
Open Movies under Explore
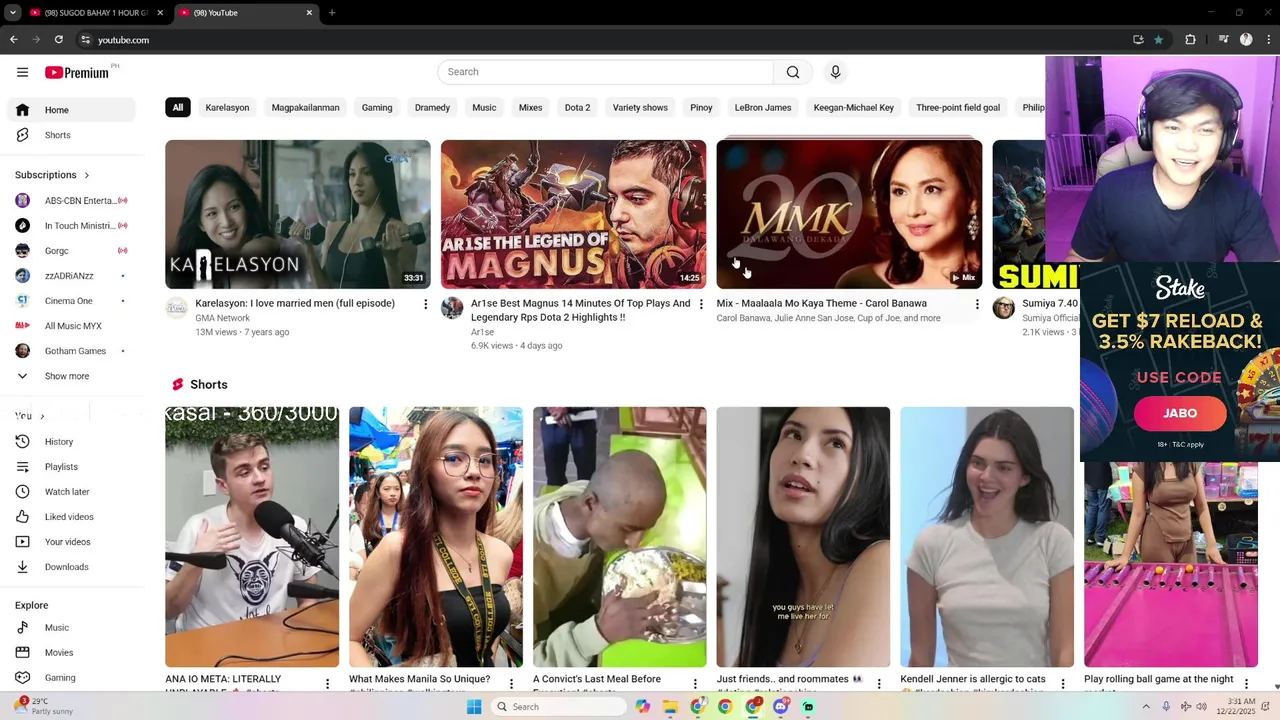click(70, 653)
